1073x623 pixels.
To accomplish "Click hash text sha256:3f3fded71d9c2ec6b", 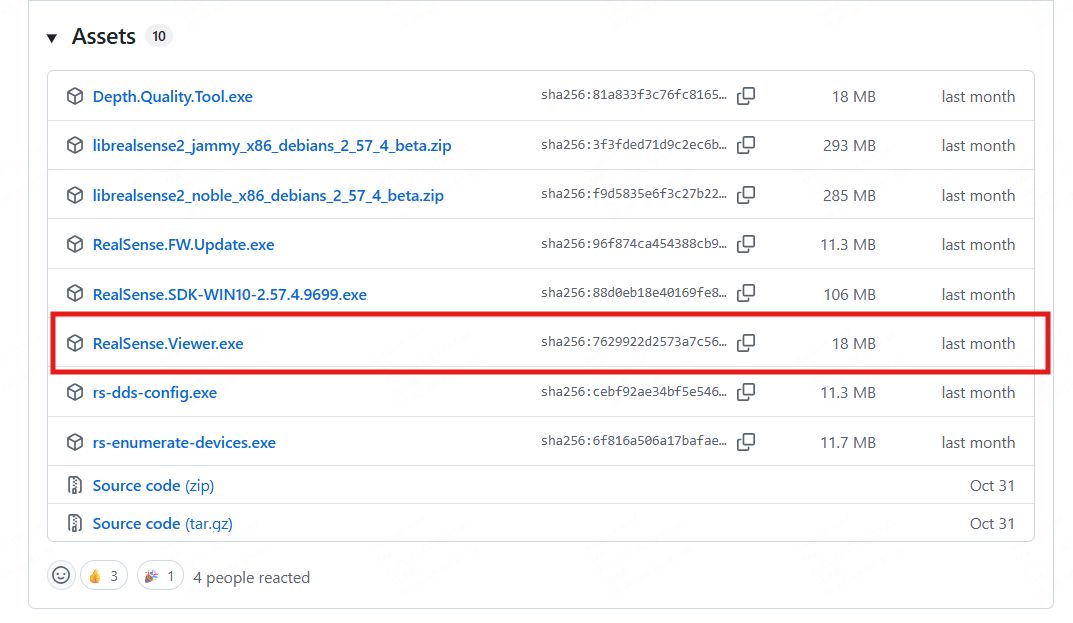I will [634, 144].
